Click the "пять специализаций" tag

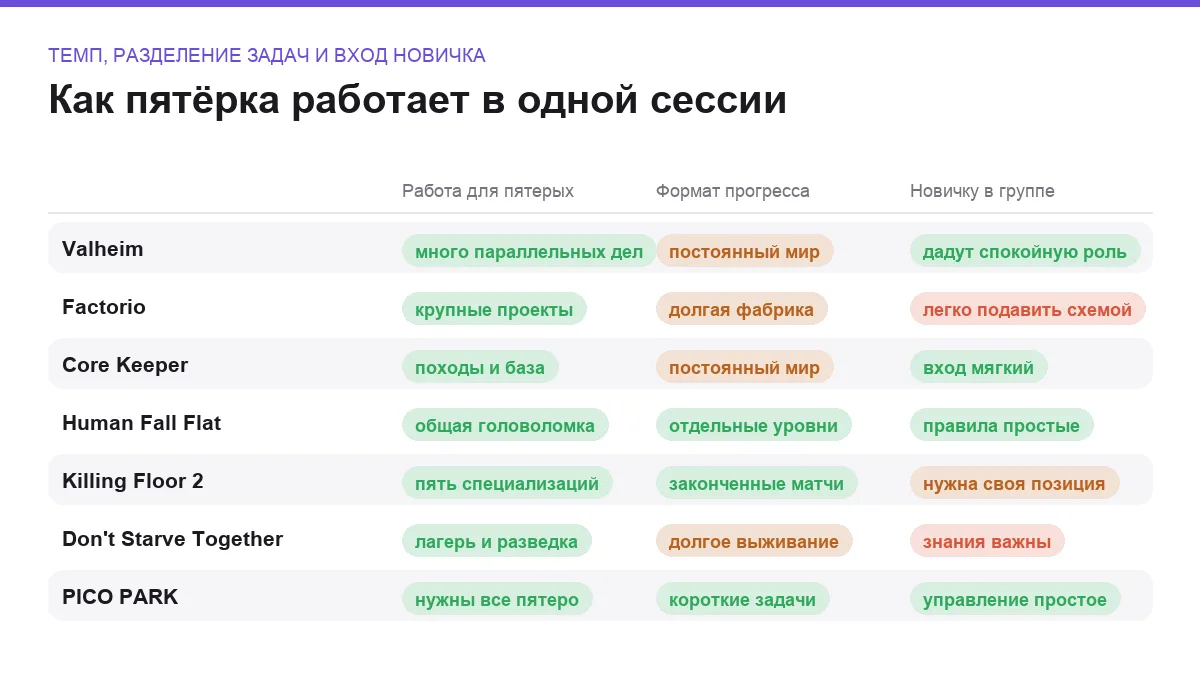[507, 483]
